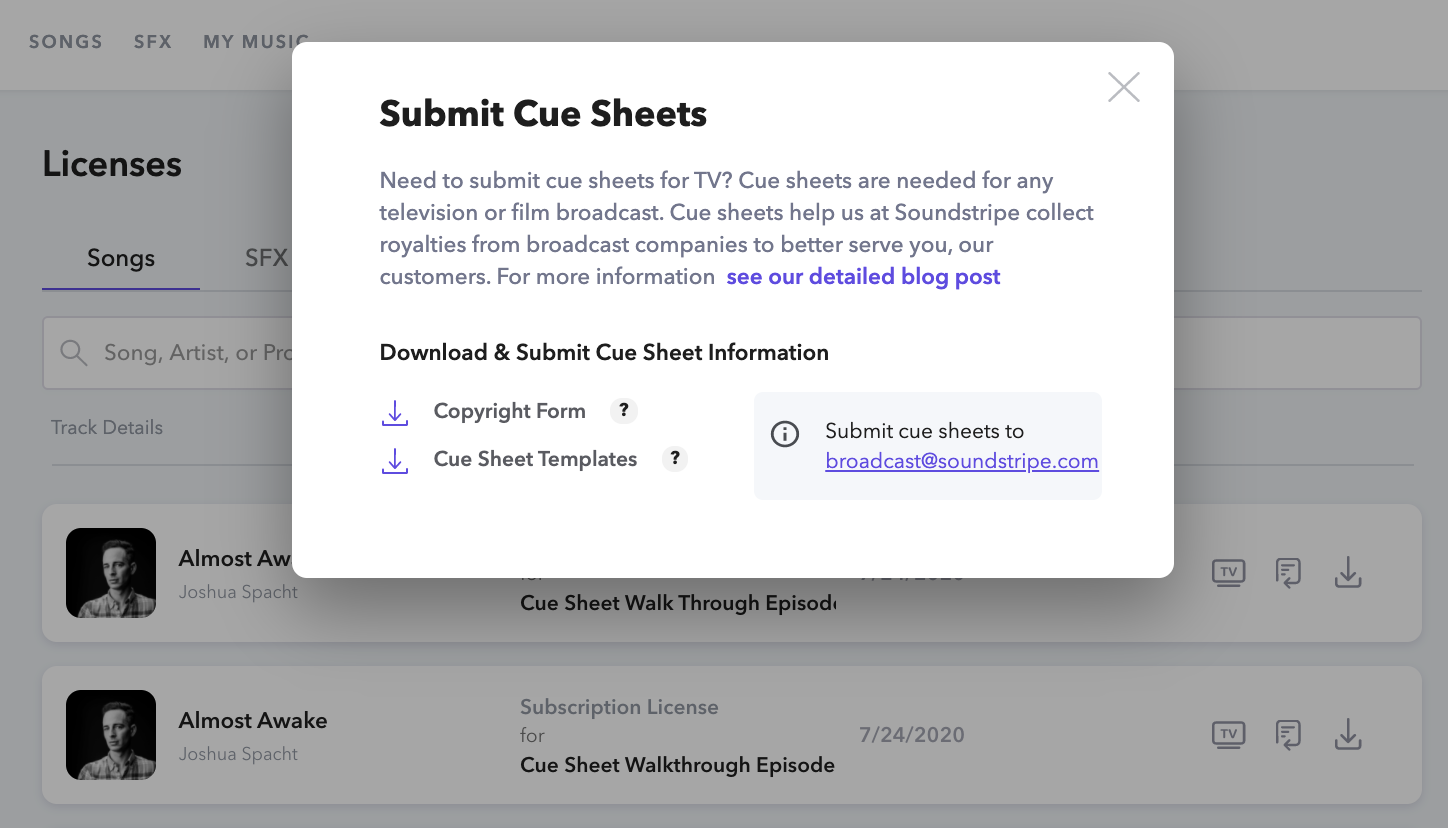Download the second Almost Awake license

click(x=1348, y=735)
